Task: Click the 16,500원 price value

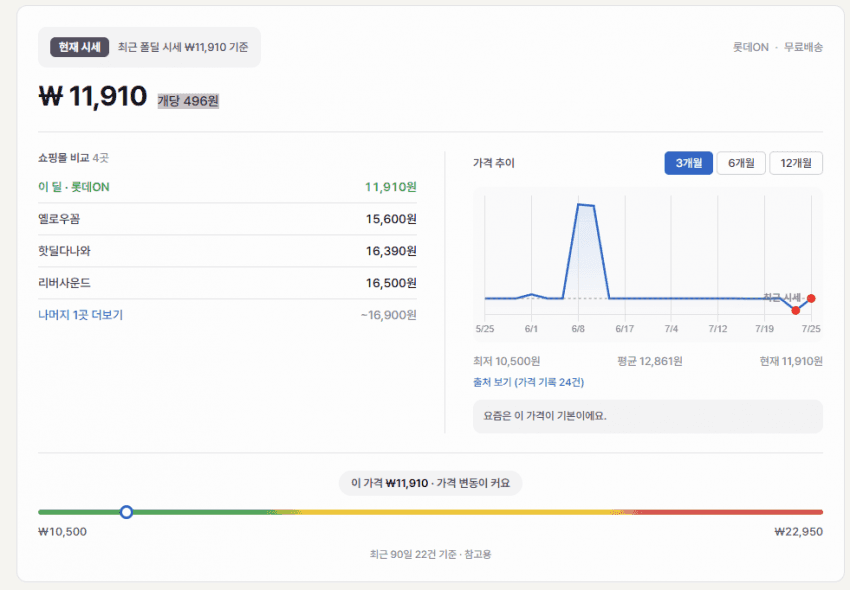Action: (391, 283)
